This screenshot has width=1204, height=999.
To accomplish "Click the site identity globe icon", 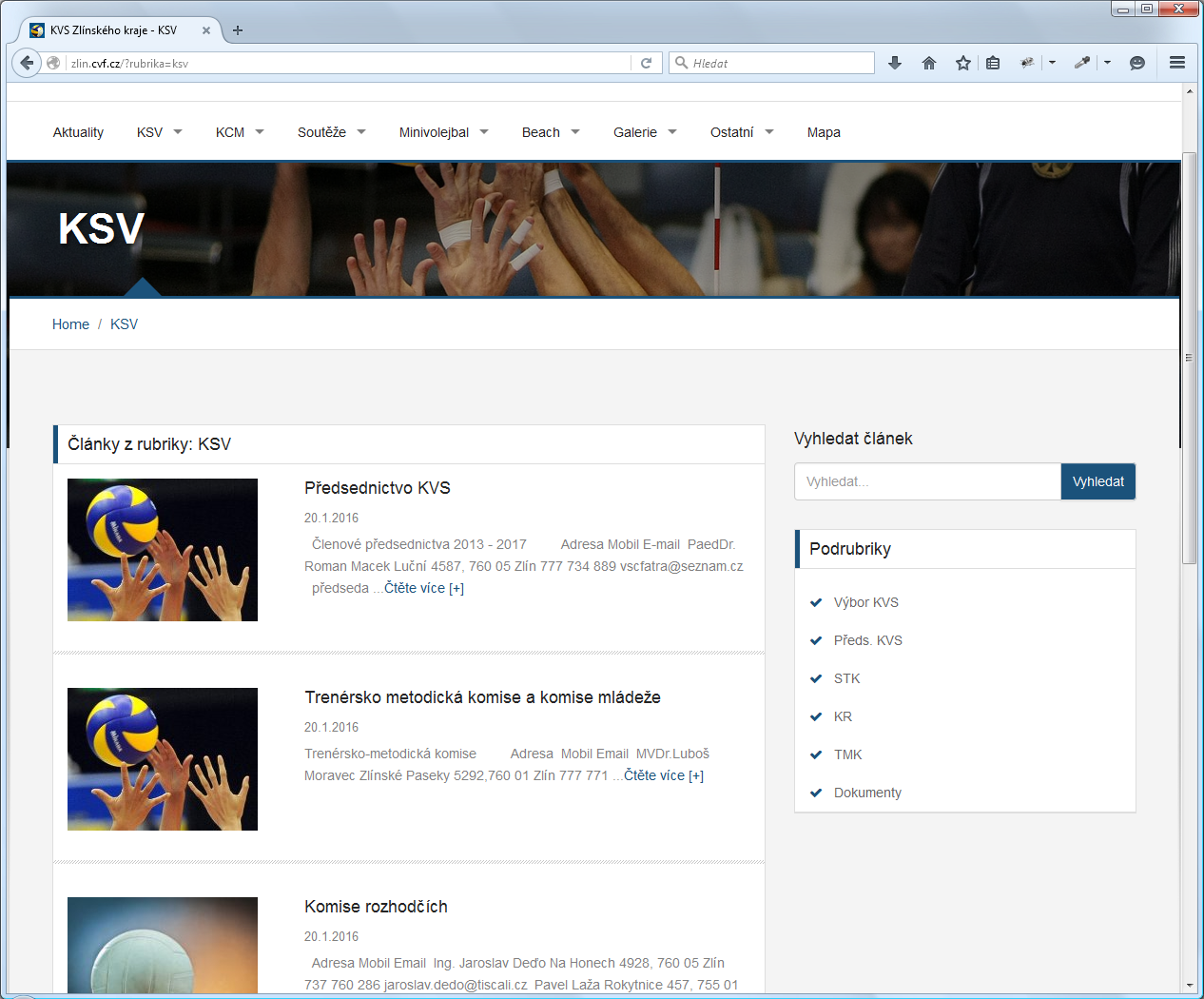I will pyautogui.click(x=53, y=63).
